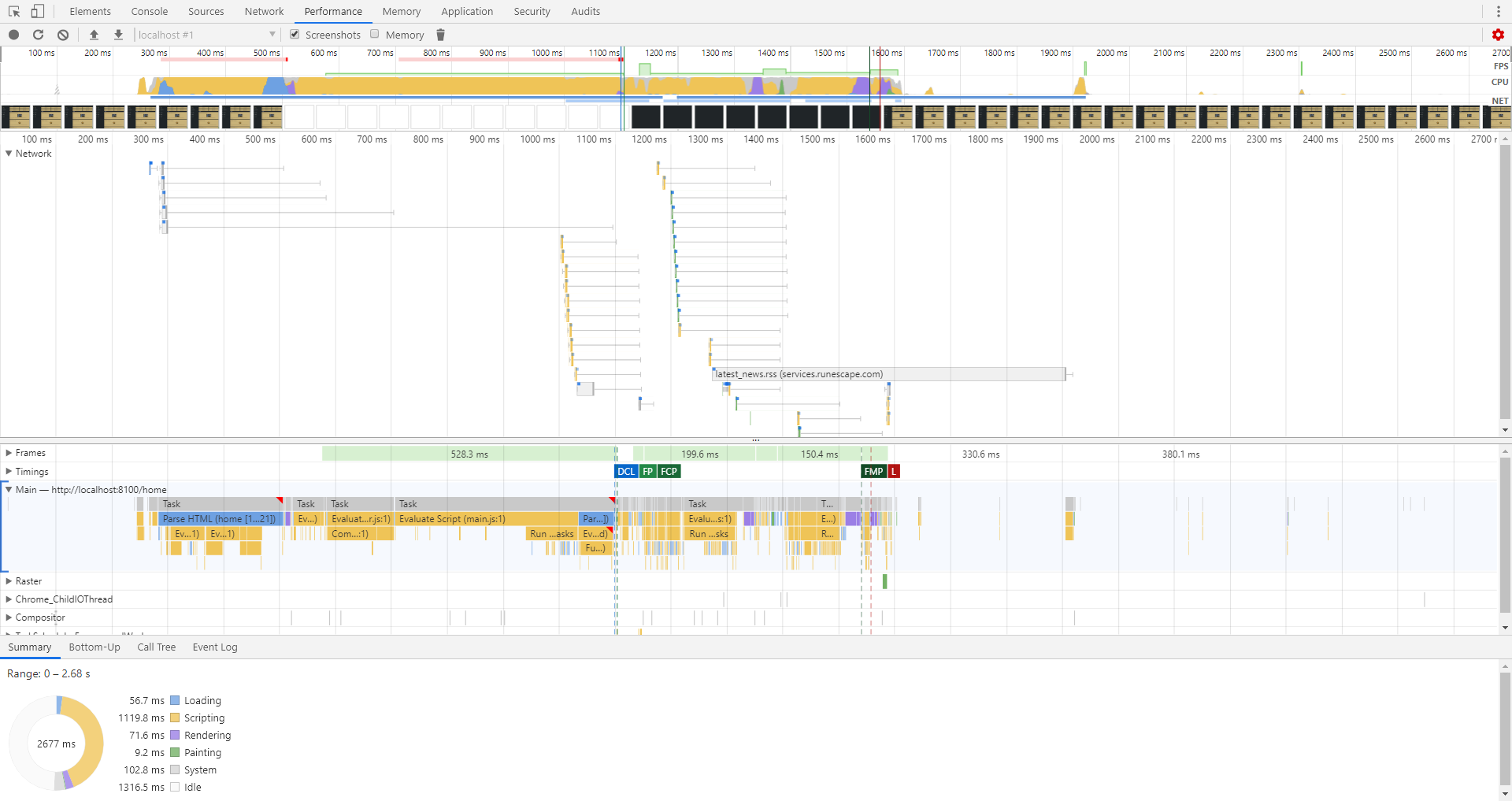1512x801 pixels.
Task: Expand the Chrome_ChildIOThread track
Action: pyautogui.click(x=9, y=599)
